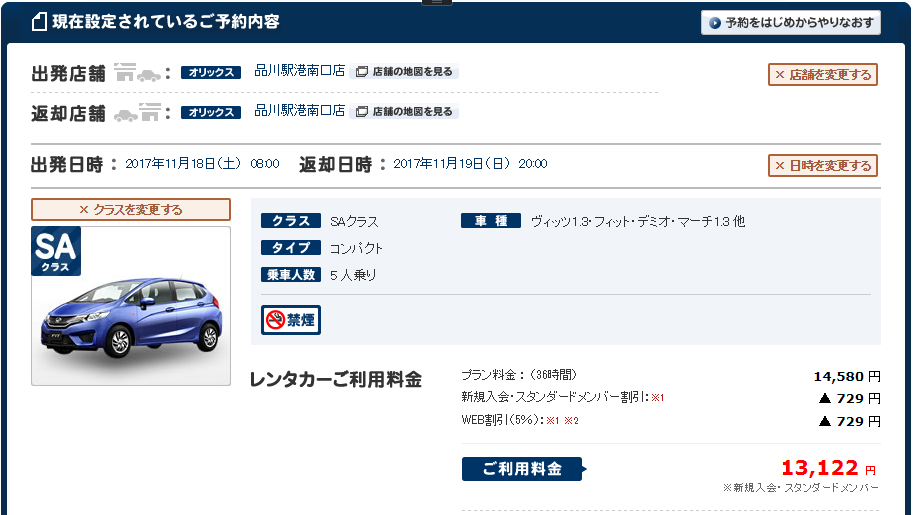Click 品川駅港南口店 link in 返却店舗 row
This screenshot has height=515, width=914.
click(300, 111)
